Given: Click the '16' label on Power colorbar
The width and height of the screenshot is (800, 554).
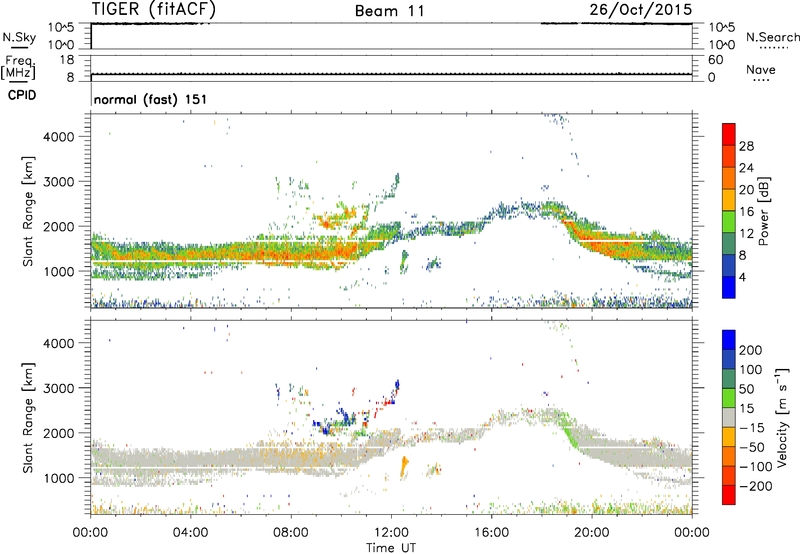Looking at the screenshot, I should [x=746, y=212].
